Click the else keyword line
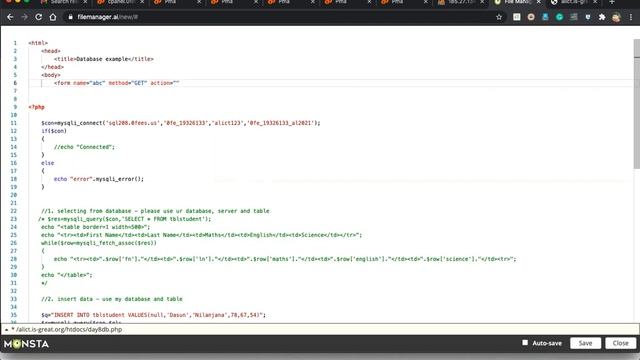 pos(47,163)
